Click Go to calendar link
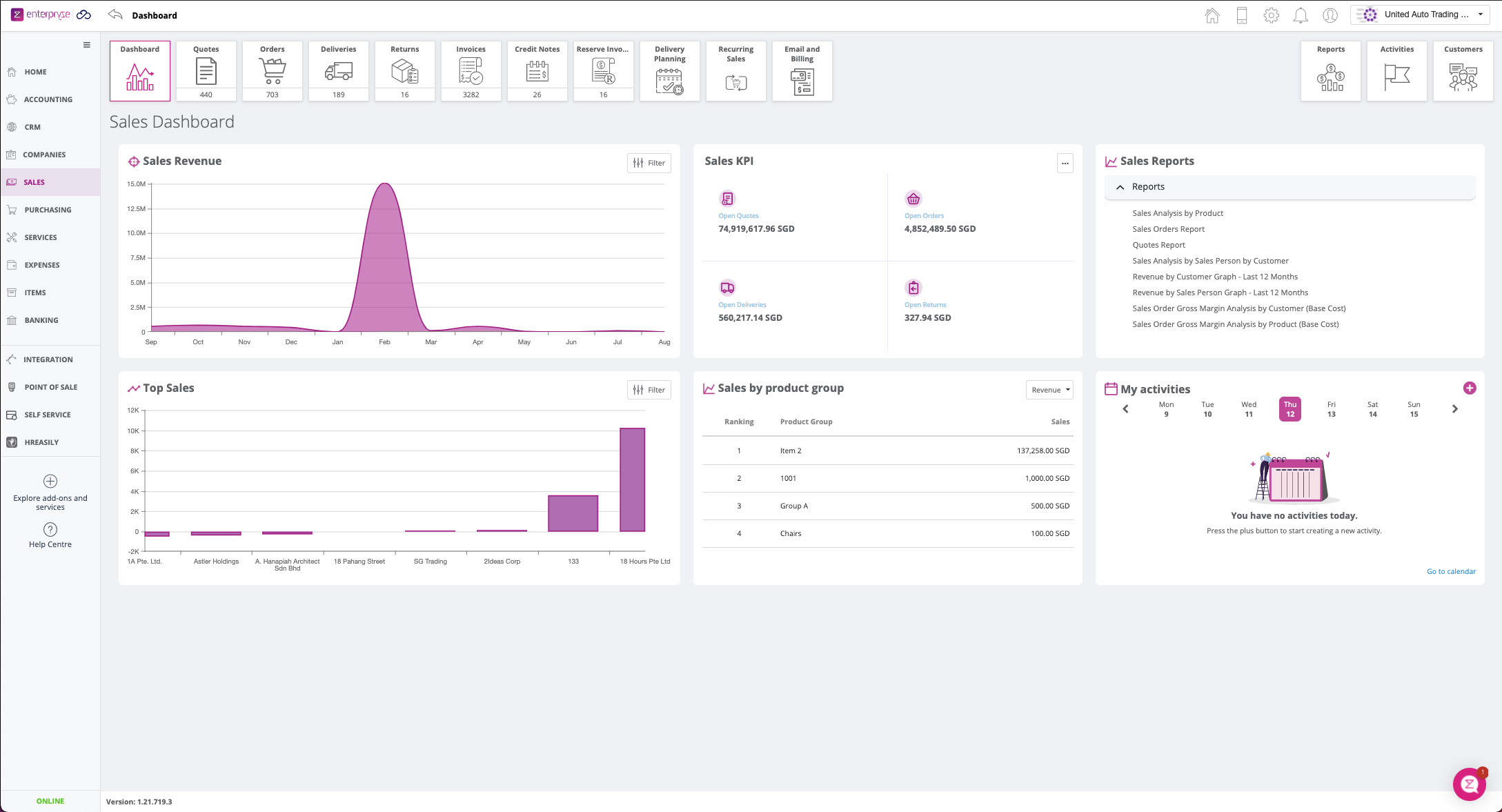The image size is (1502, 812). (1451, 571)
